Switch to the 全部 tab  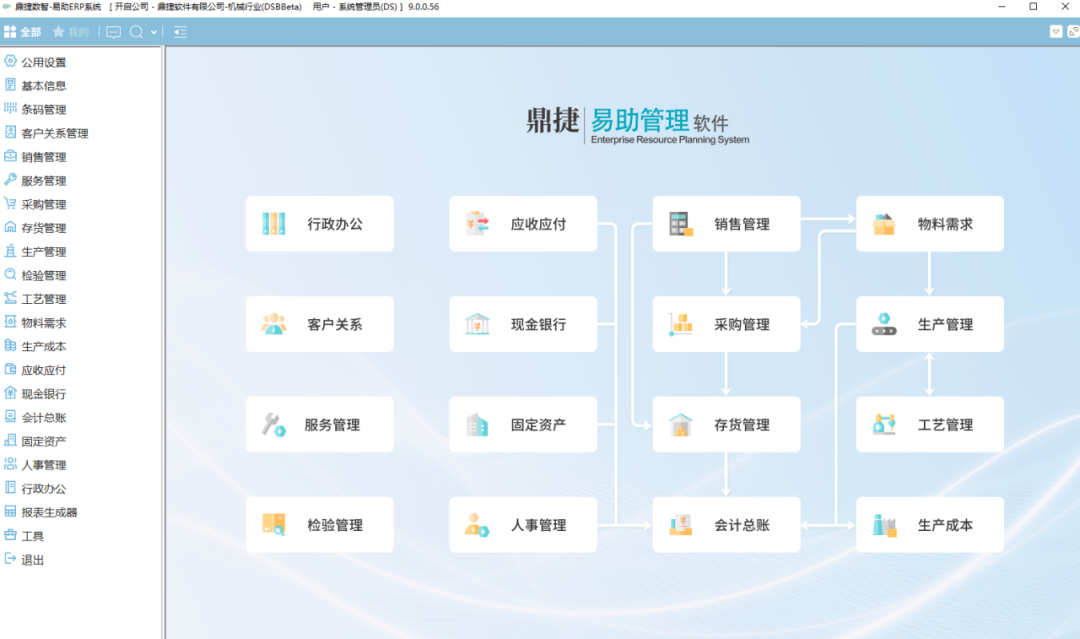click(x=22, y=32)
